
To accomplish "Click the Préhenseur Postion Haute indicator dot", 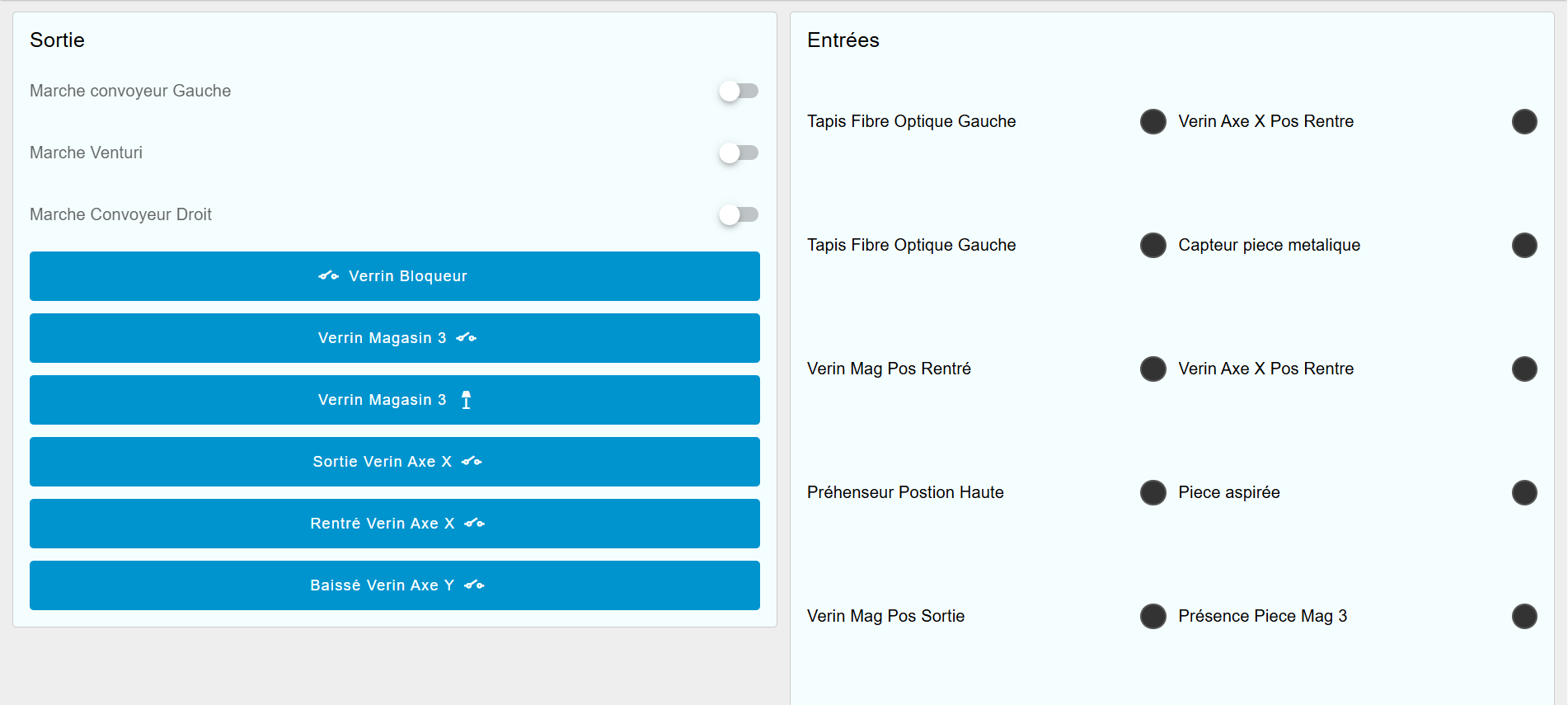I will (1153, 492).
